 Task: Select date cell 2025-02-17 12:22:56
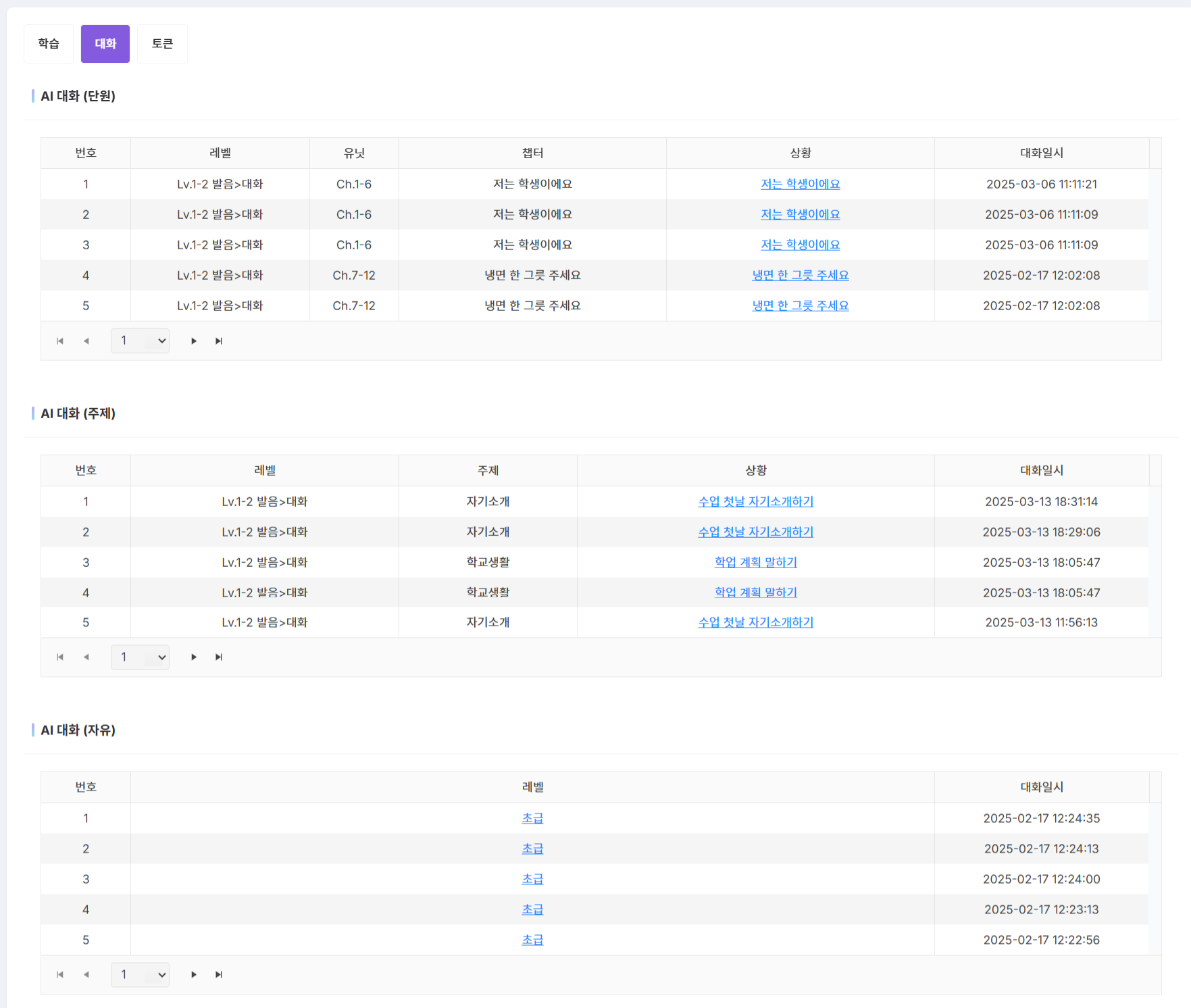pyautogui.click(x=1042, y=940)
